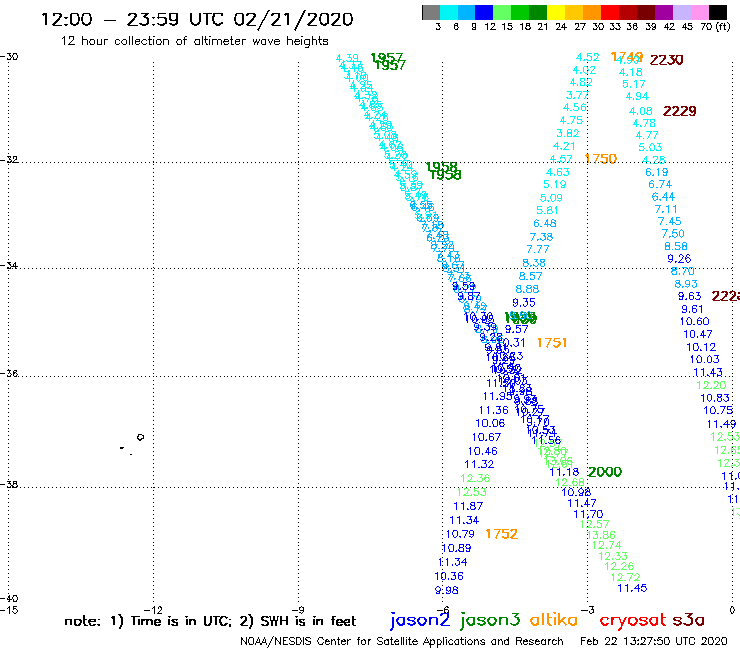Viewport: 740px width, 650px height.
Task: Click the orange '1750' time marker
Action: click(x=601, y=159)
